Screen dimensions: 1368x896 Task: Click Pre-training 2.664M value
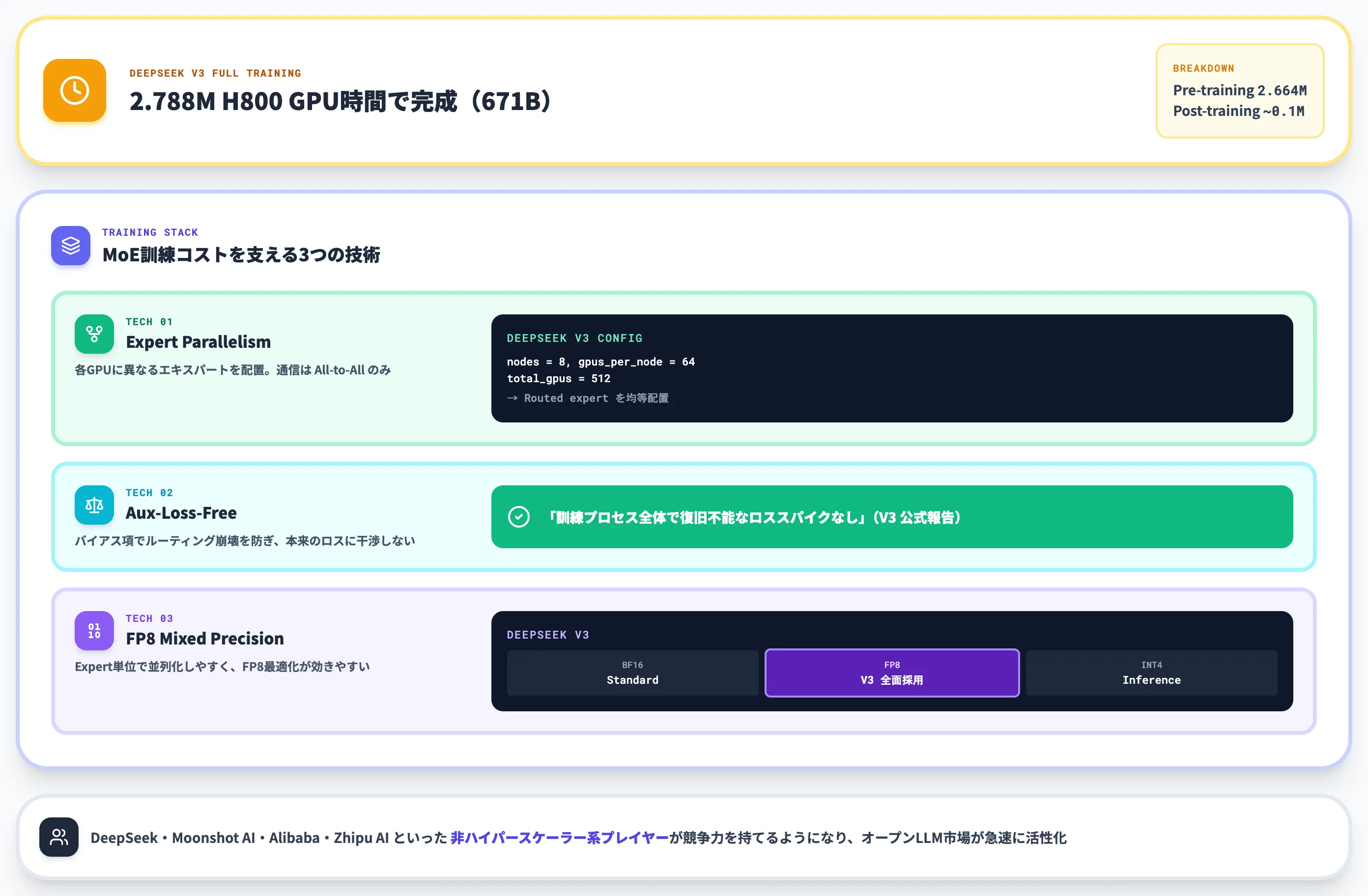click(x=1240, y=90)
